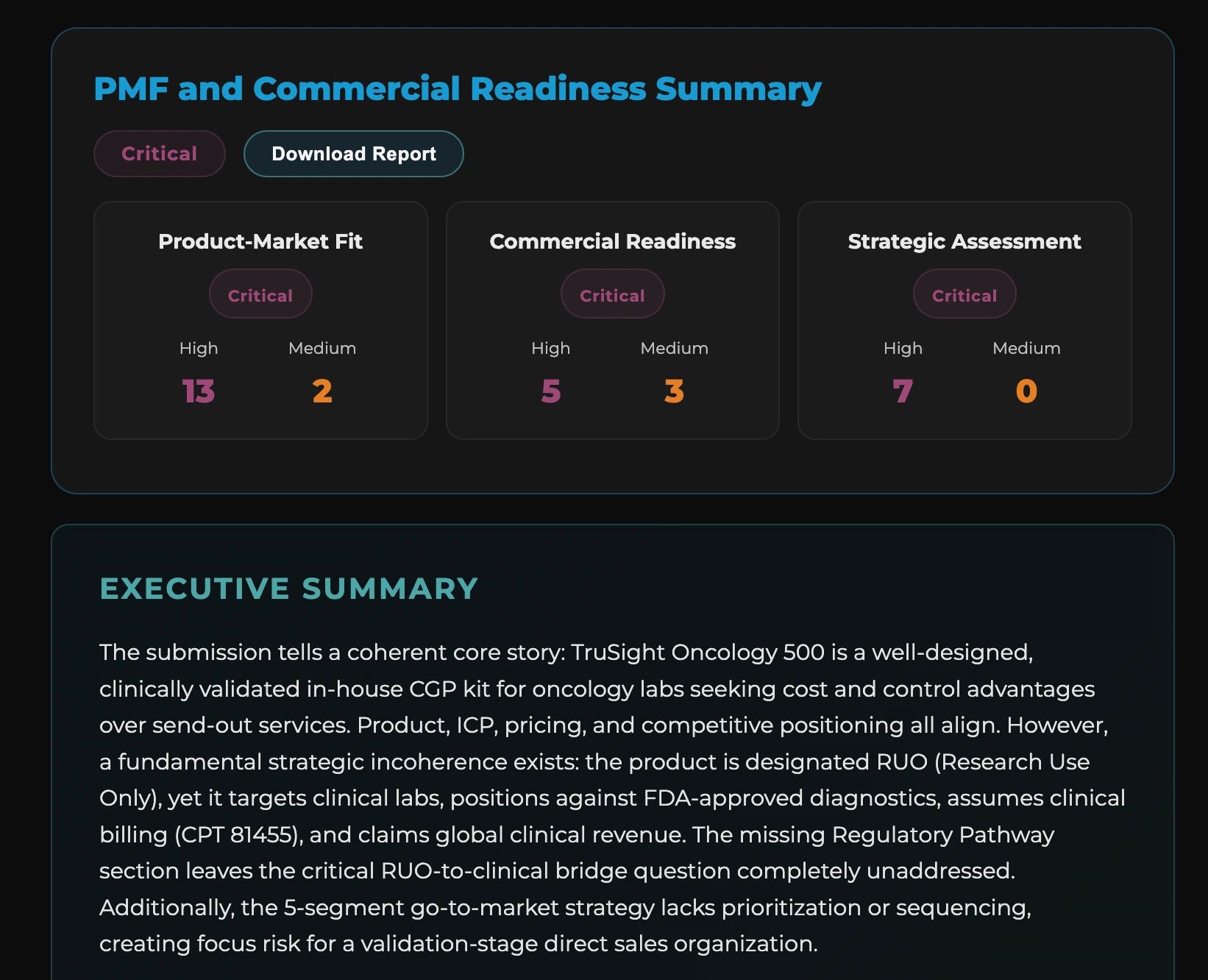Click the High label in Product-Market Fit
Viewport: 1208px width, 980px height.
(x=198, y=348)
